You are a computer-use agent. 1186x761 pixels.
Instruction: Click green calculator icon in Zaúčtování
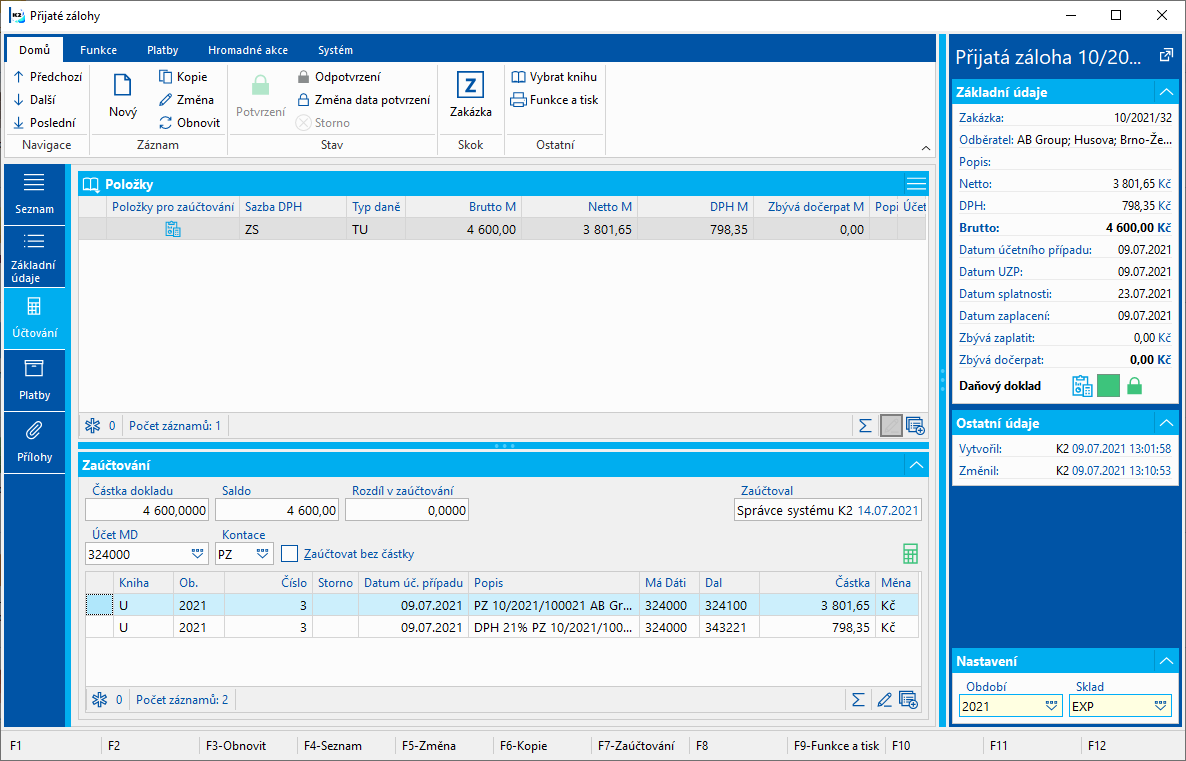(x=909, y=554)
